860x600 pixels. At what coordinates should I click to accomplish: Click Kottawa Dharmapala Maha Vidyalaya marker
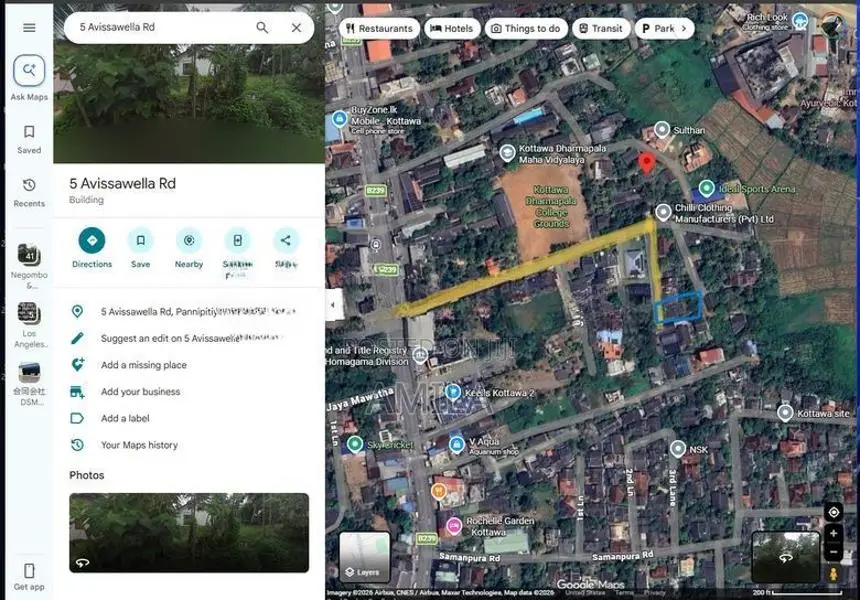point(507,153)
